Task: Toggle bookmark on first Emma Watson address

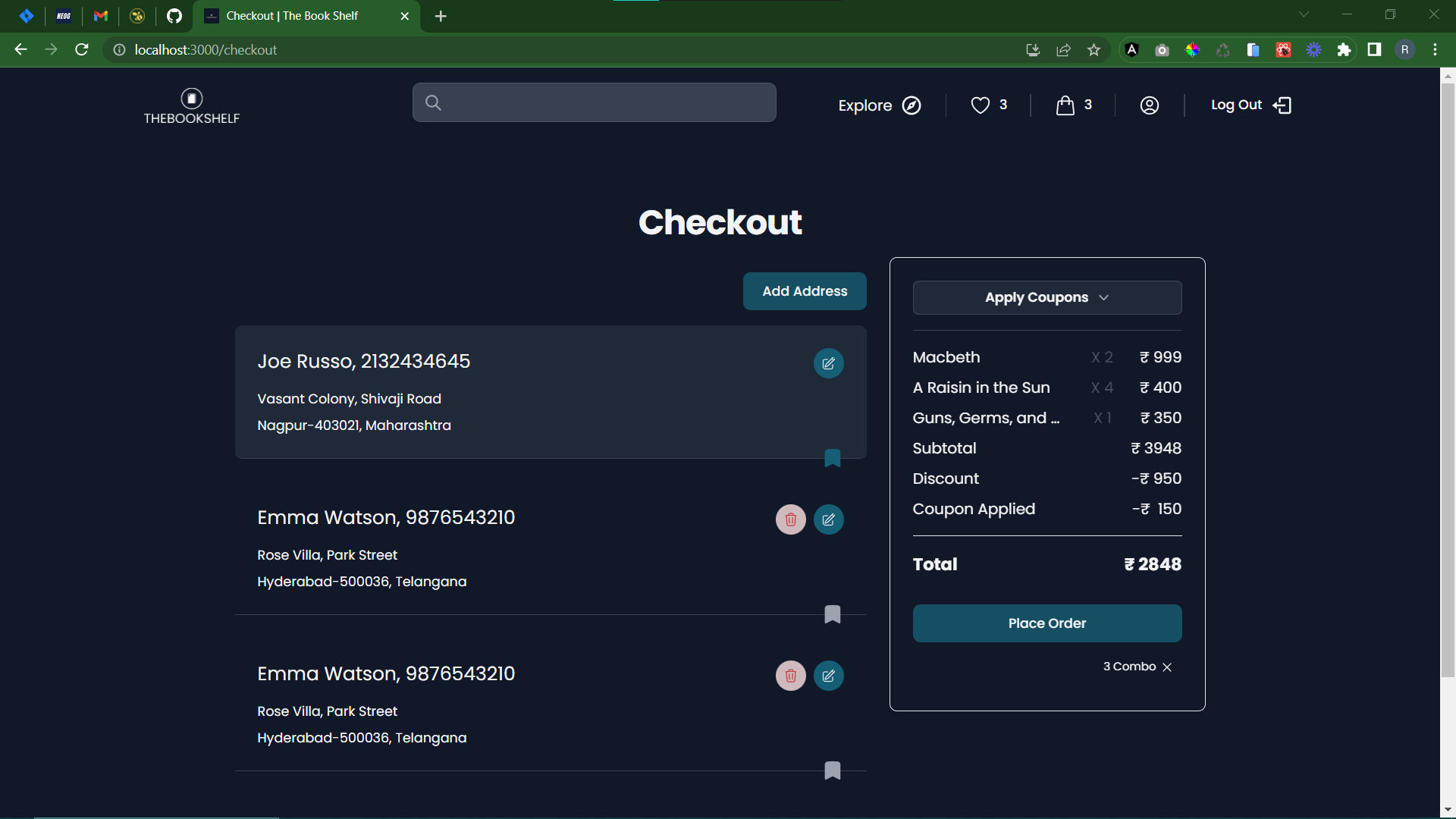Action: point(833,614)
